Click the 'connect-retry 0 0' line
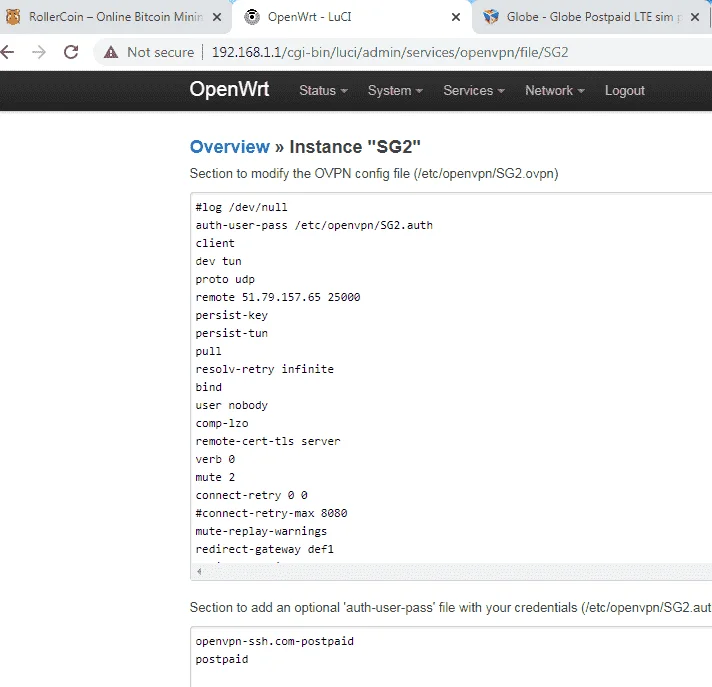This screenshot has width=712, height=687. [x=252, y=495]
